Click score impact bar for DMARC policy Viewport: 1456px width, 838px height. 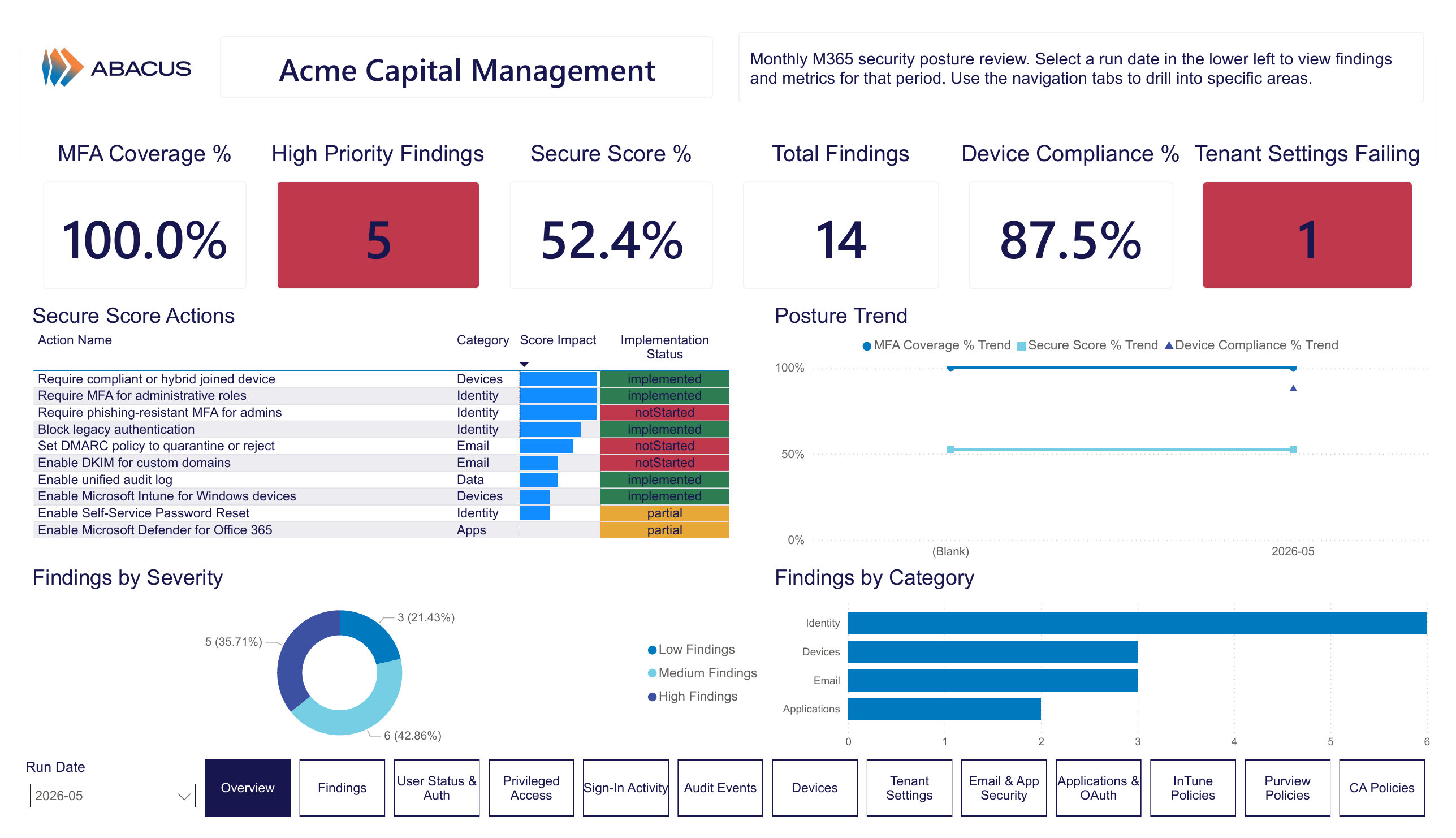click(x=546, y=446)
